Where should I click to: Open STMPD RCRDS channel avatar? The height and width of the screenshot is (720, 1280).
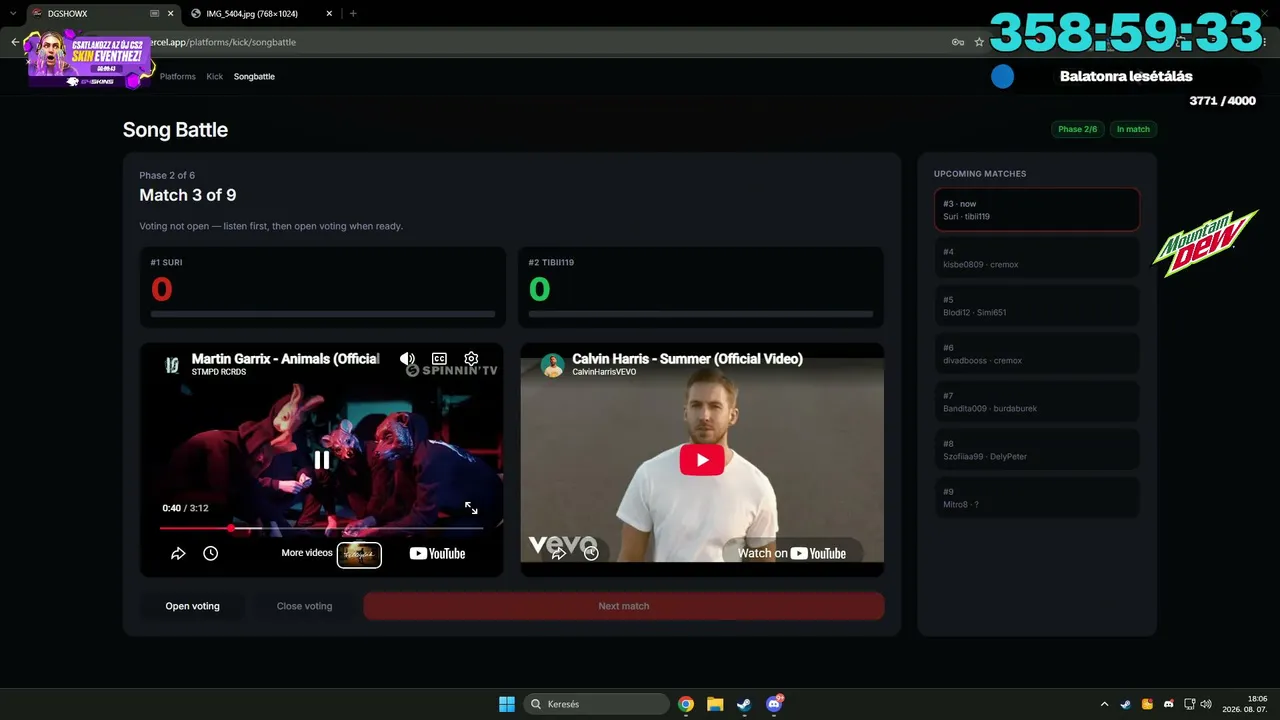pyautogui.click(x=172, y=364)
